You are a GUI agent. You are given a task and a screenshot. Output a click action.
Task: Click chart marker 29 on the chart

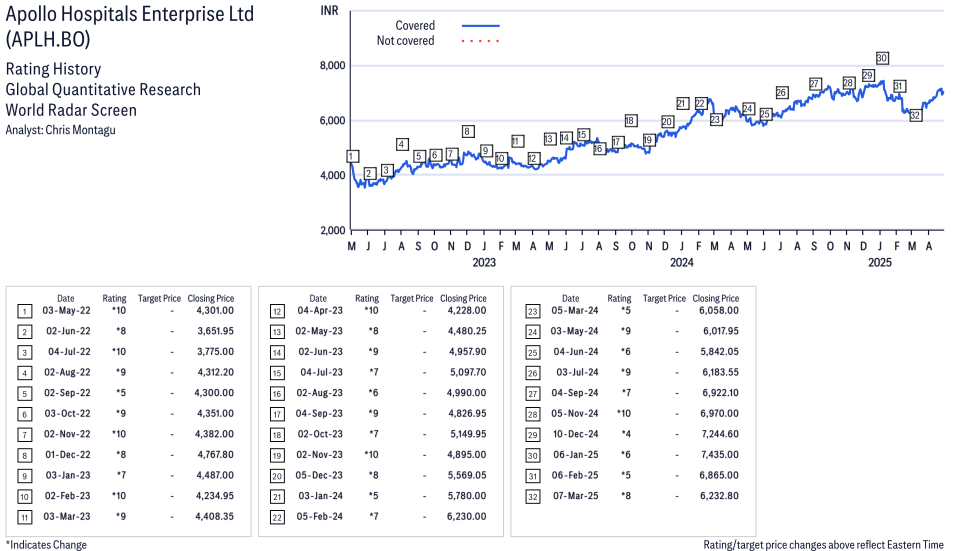click(x=868, y=75)
